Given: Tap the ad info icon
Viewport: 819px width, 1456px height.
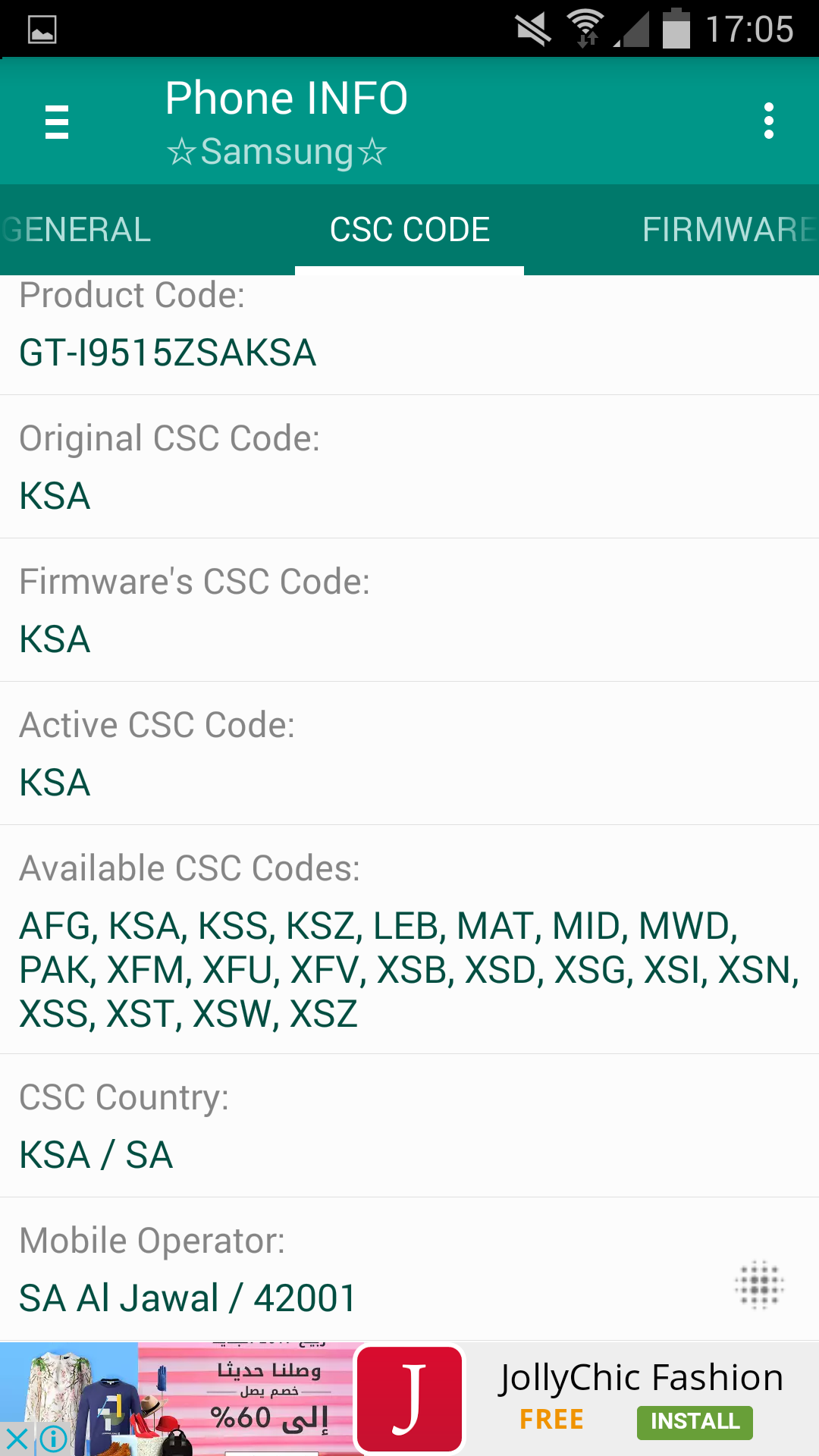Looking at the screenshot, I should pyautogui.click(x=53, y=1439).
